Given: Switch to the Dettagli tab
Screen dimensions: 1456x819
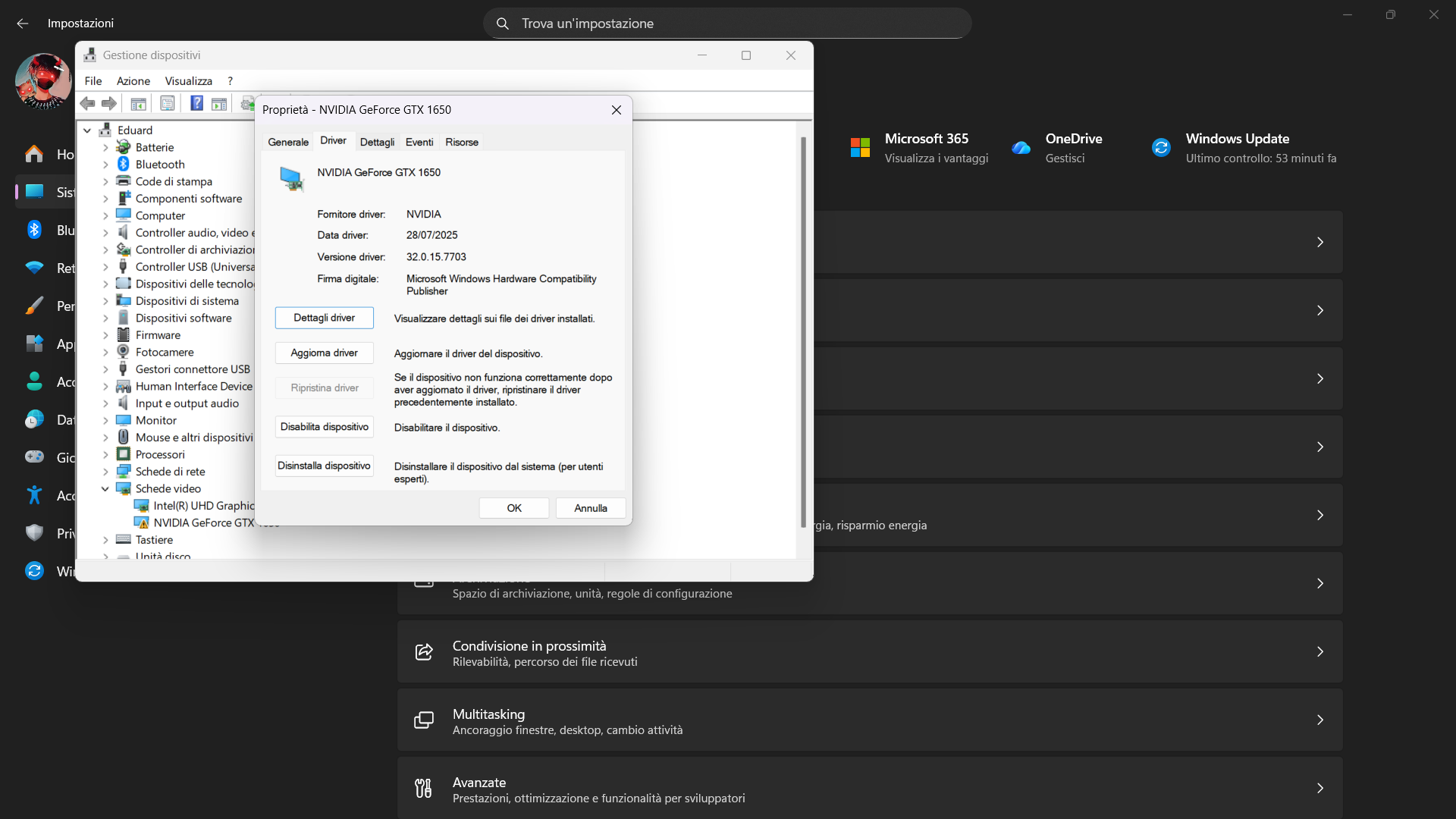Looking at the screenshot, I should 377,142.
